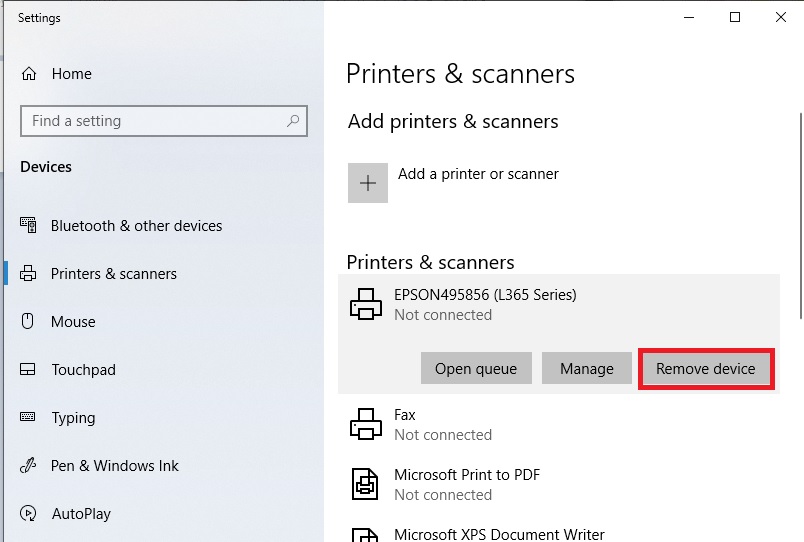Close the Settings window
Viewport: 804px width, 542px height.
(780, 17)
